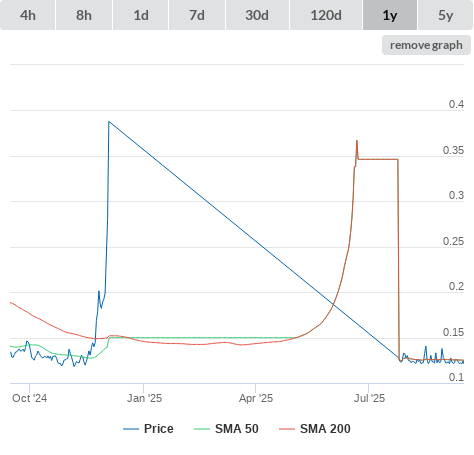The height and width of the screenshot is (455, 474).
Task: Click the Jul '25 axis label
Action: point(369,398)
